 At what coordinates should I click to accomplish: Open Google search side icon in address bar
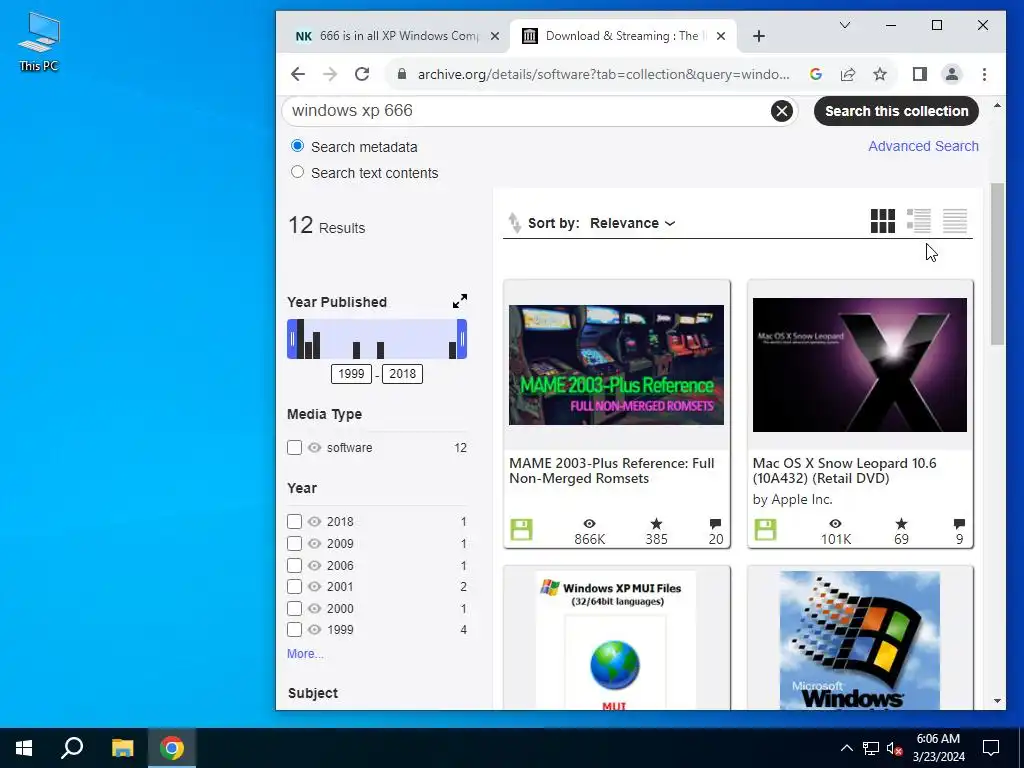click(816, 74)
